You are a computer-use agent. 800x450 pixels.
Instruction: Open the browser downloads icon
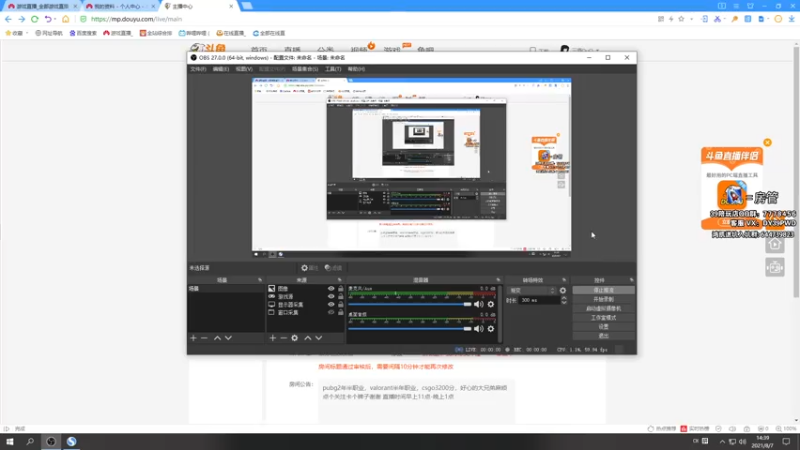pos(791,19)
